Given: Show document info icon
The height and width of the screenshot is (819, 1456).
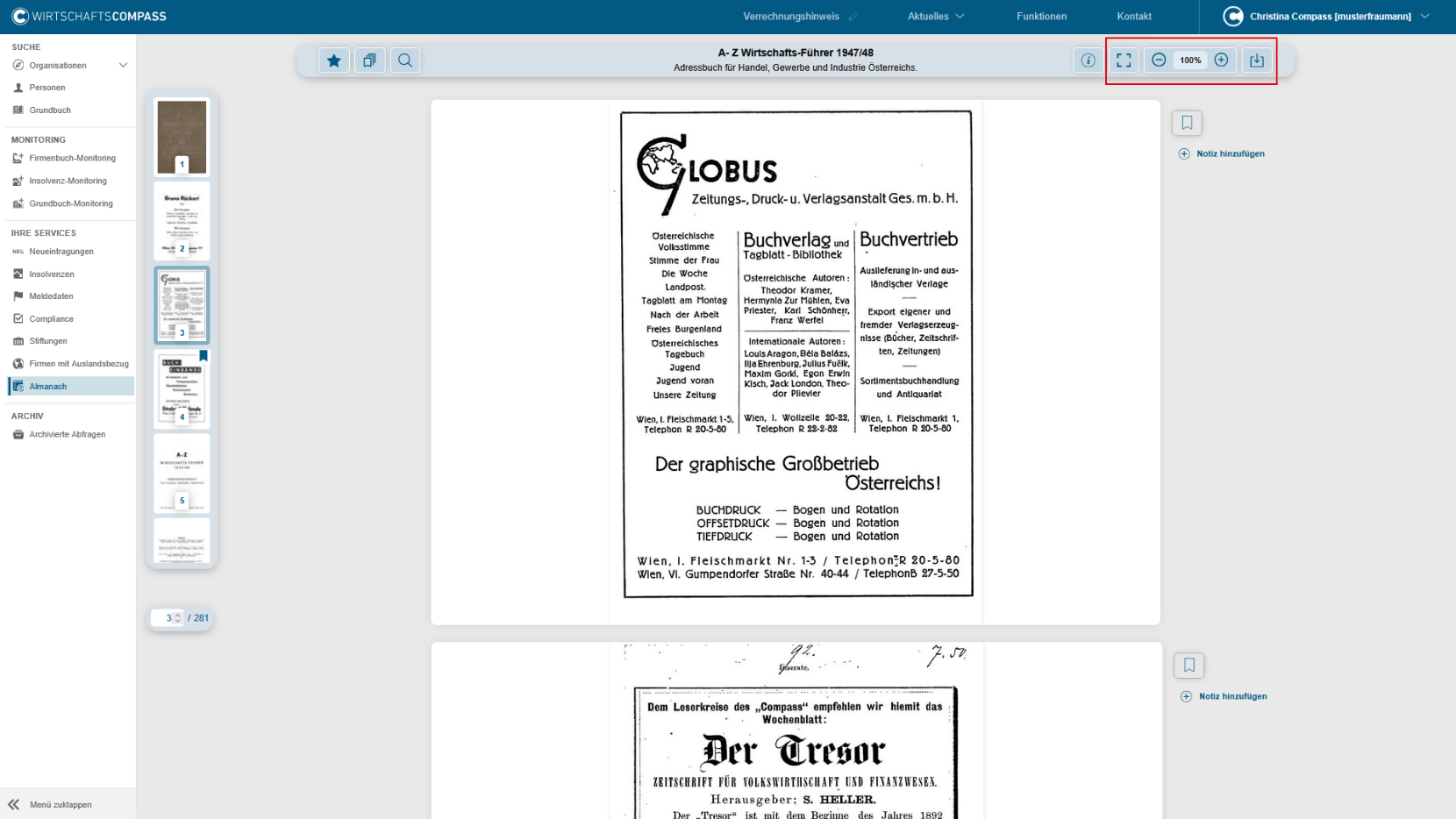Looking at the screenshot, I should click(x=1088, y=61).
